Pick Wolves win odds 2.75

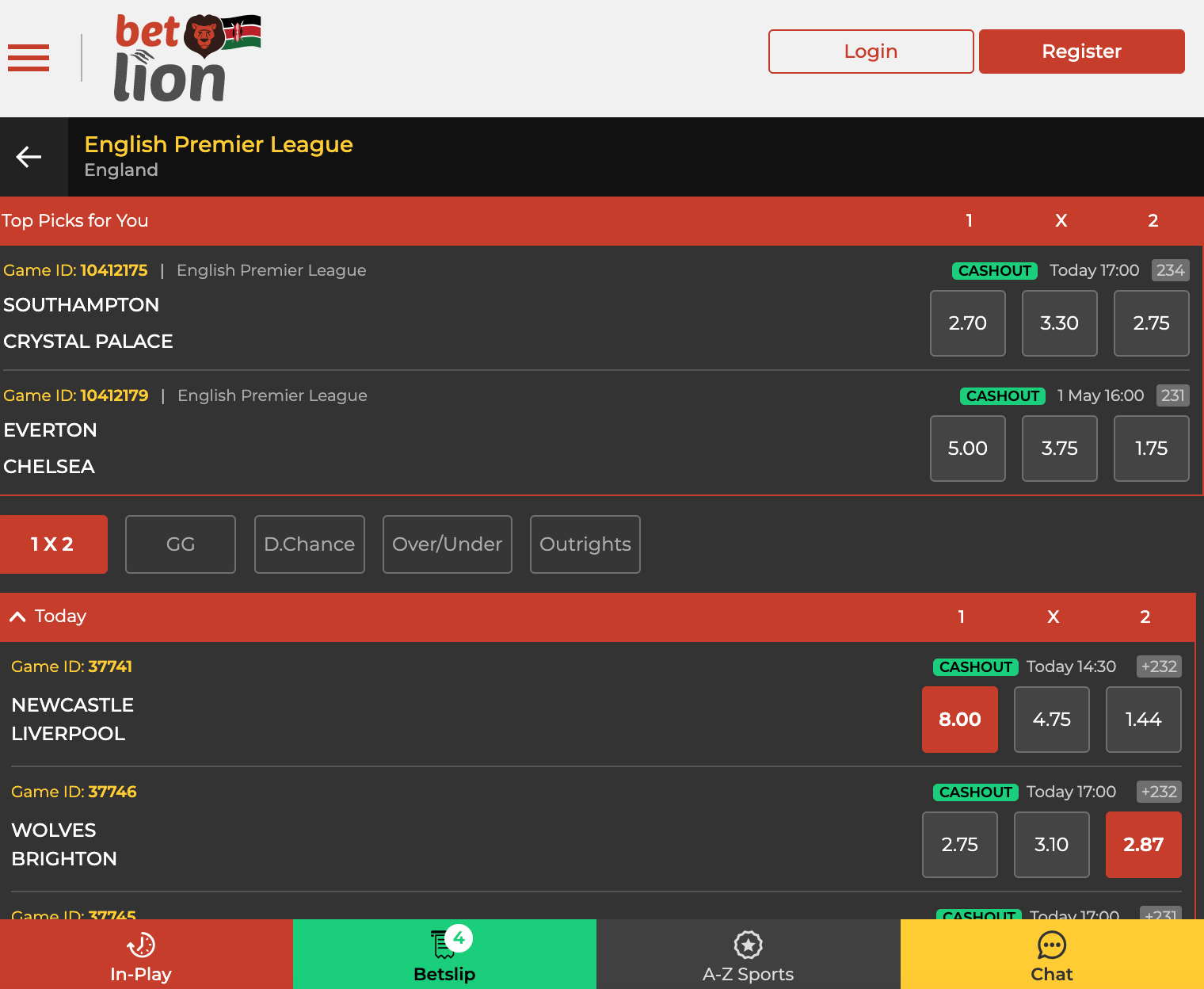(960, 845)
